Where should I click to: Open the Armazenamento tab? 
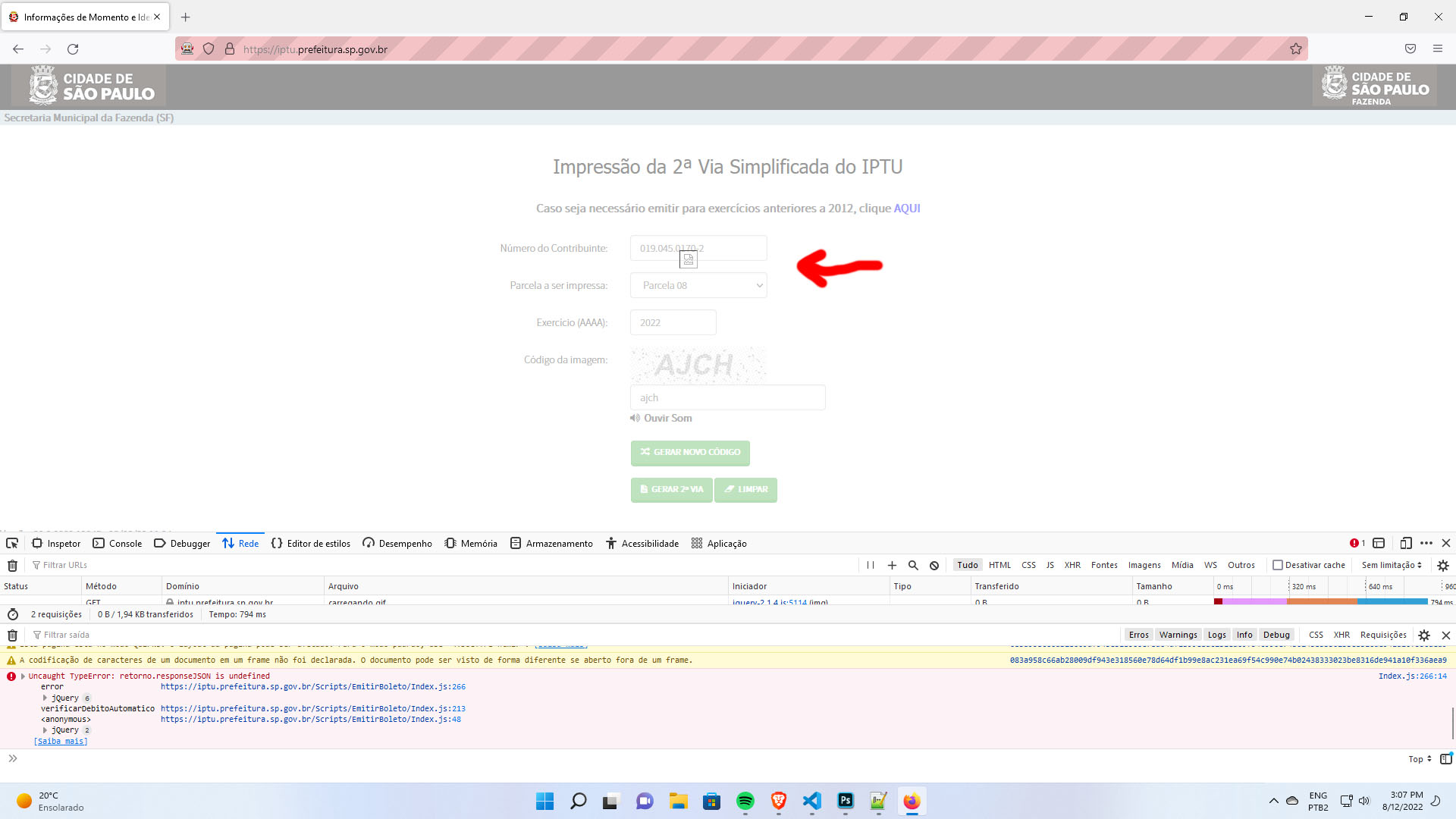point(551,543)
